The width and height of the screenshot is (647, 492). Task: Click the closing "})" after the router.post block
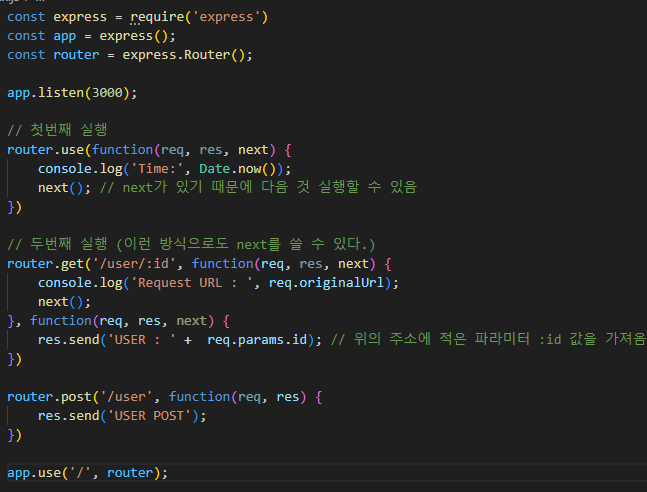14,435
